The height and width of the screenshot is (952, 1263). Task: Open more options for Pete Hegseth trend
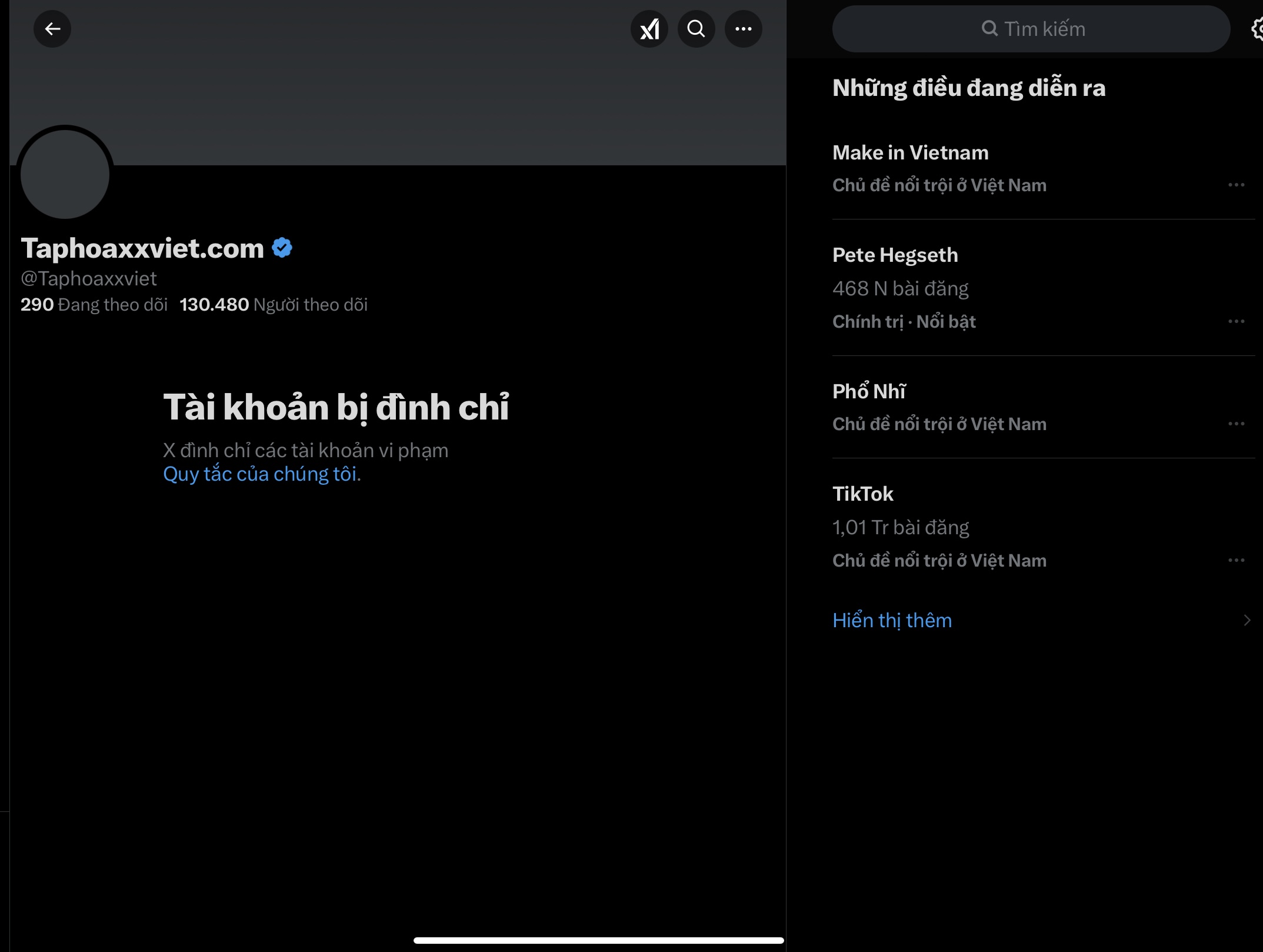pos(1236,321)
